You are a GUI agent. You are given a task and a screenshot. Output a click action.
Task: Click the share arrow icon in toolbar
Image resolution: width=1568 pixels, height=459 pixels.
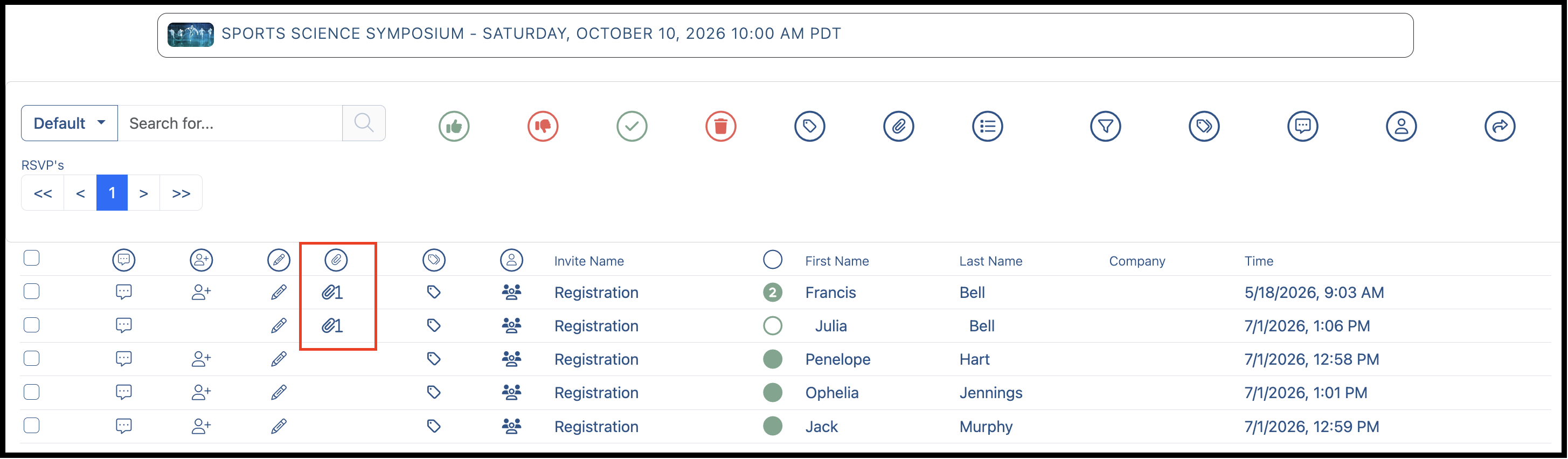point(1500,127)
